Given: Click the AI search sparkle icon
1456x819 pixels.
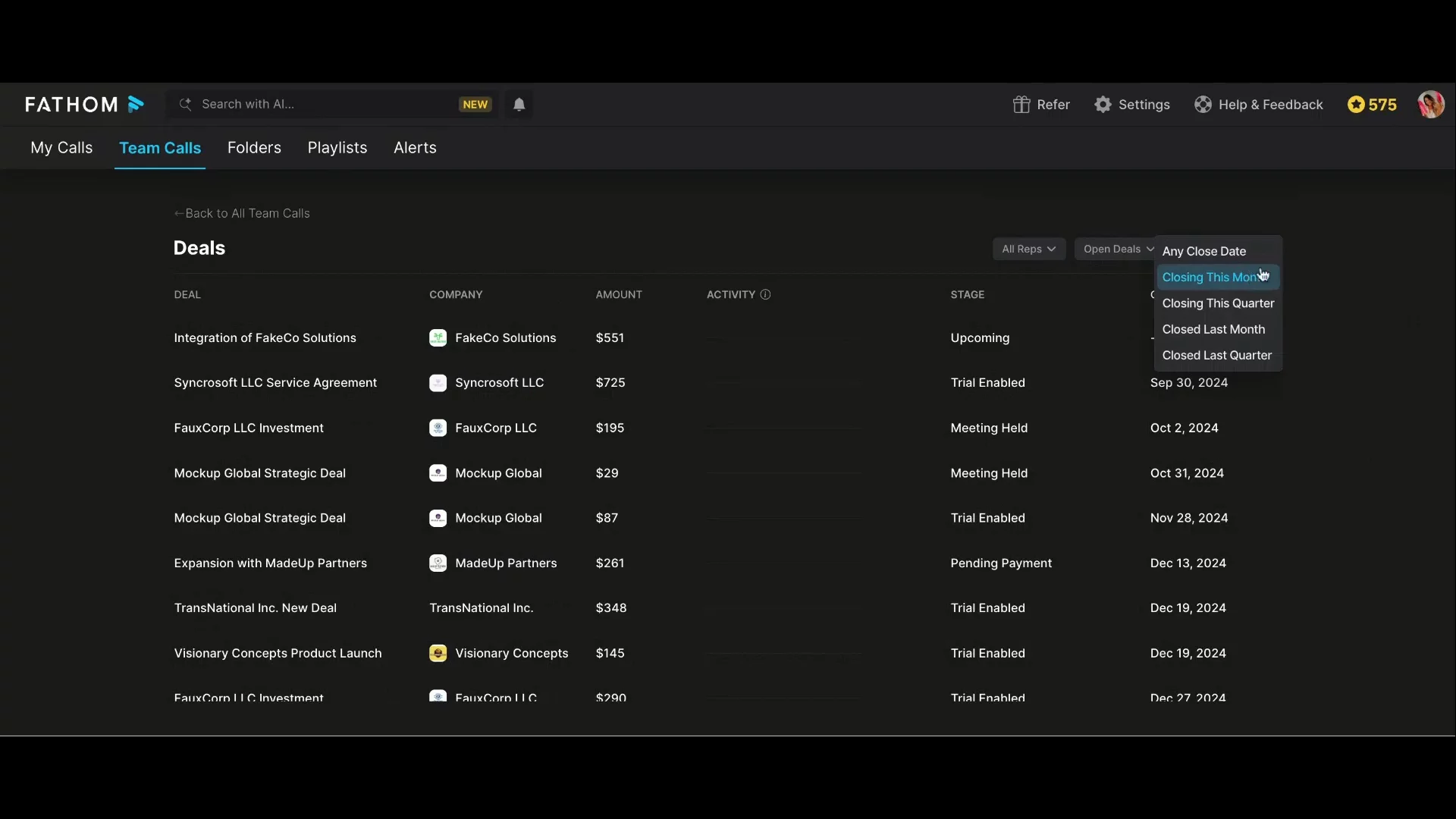Looking at the screenshot, I should tap(185, 105).
